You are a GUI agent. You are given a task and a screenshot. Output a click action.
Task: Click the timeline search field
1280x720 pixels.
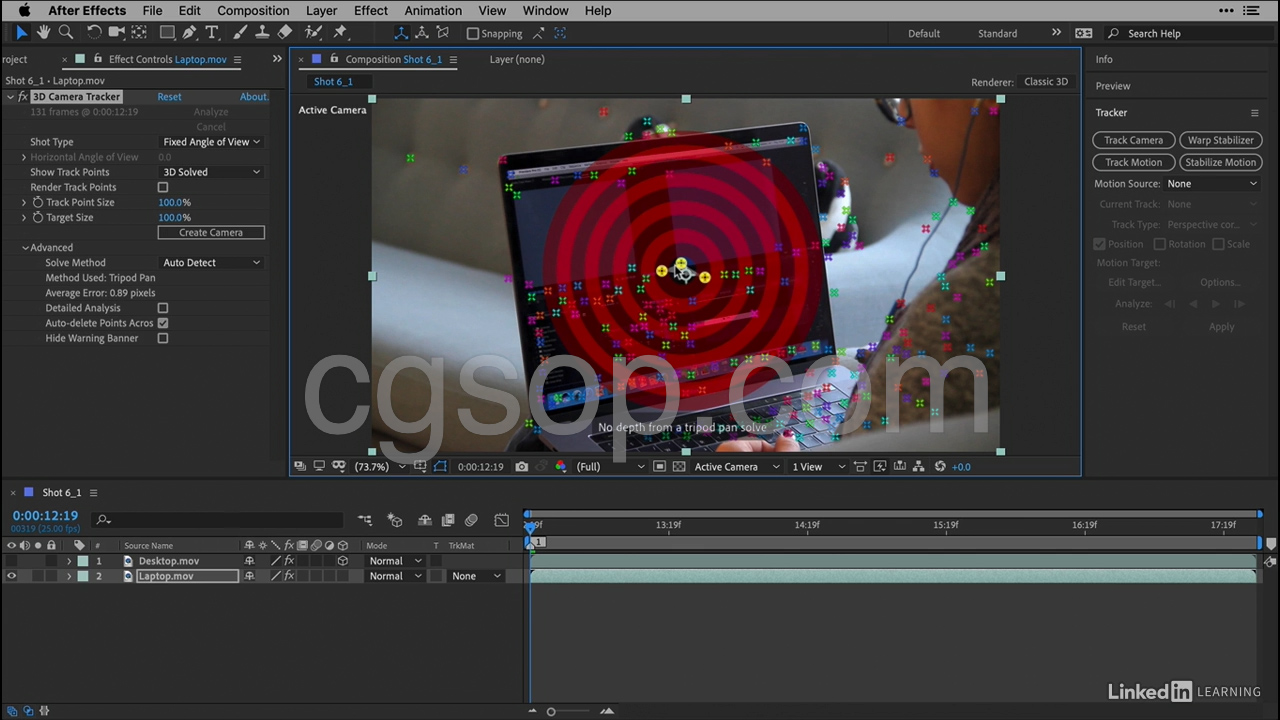[x=218, y=520]
